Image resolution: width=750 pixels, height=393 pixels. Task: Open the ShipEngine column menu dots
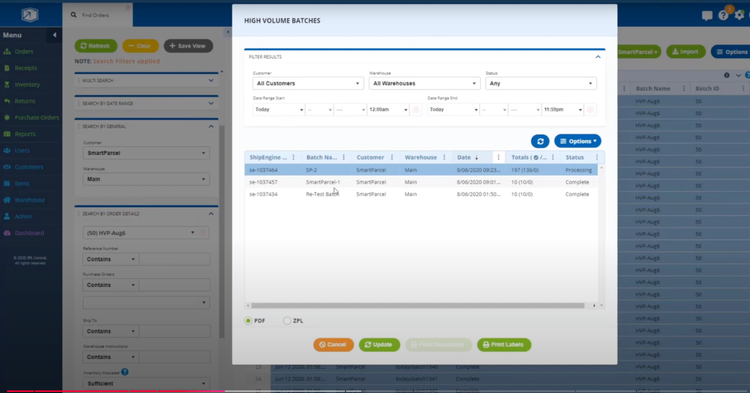click(294, 157)
